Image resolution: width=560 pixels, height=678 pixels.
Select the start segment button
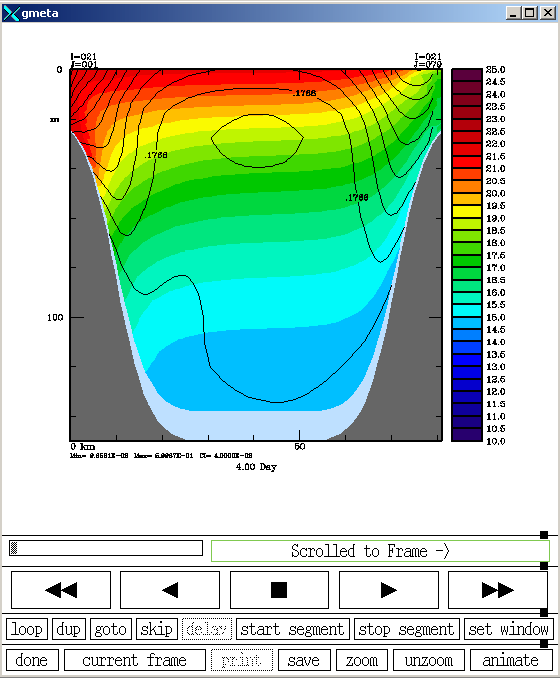click(x=293, y=629)
